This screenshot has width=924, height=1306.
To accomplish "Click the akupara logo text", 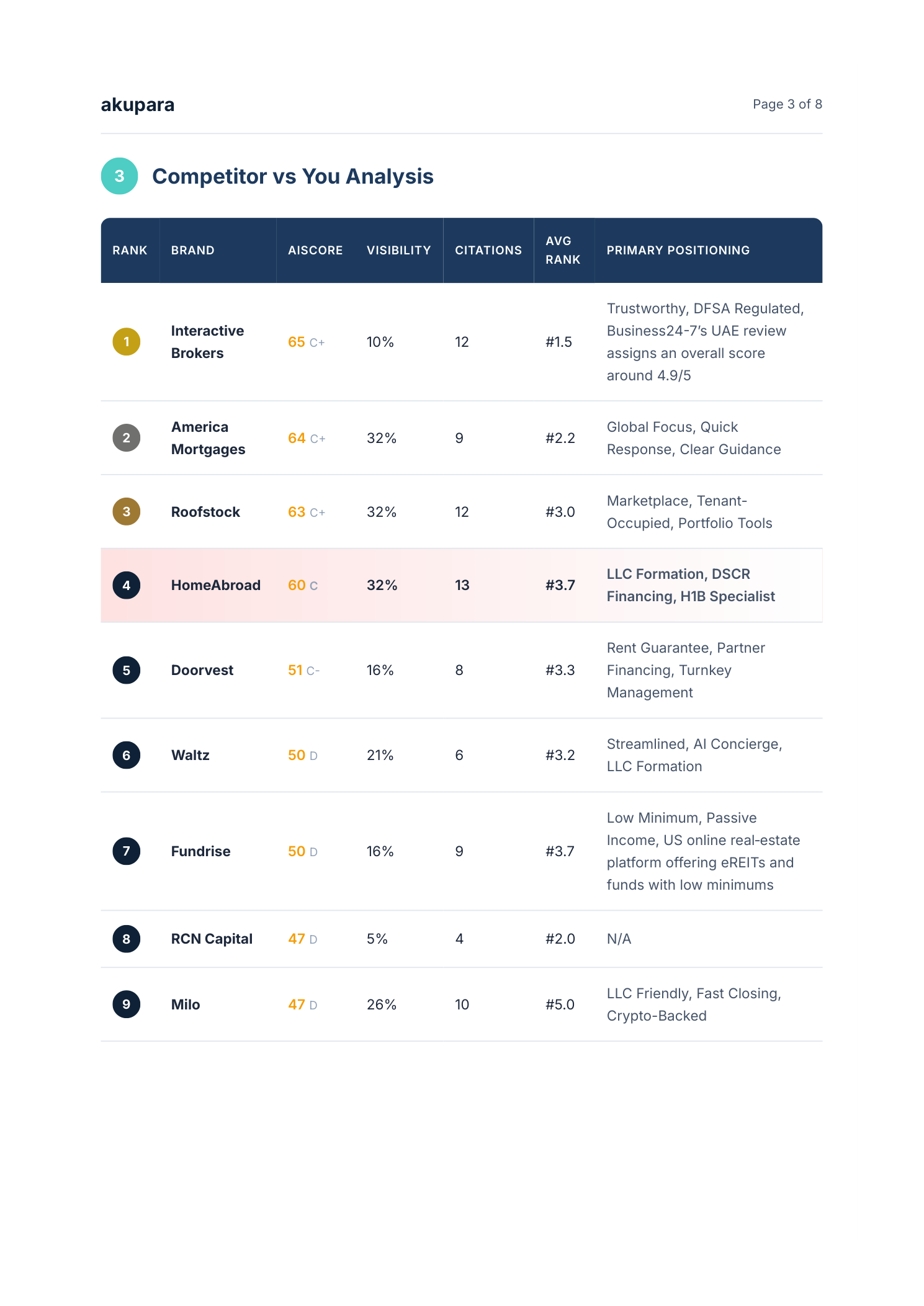I will [x=138, y=105].
